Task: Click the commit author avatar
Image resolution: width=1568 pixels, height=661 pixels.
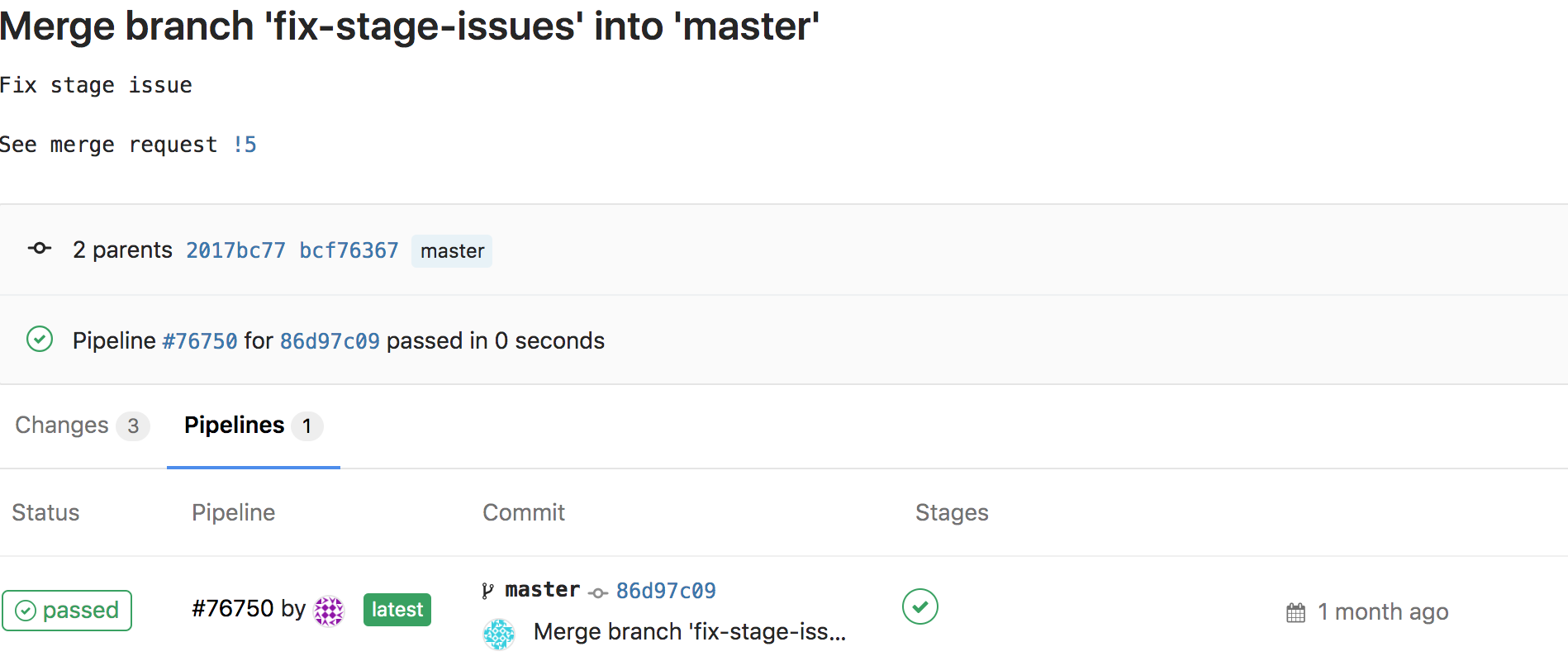Action: [498, 634]
